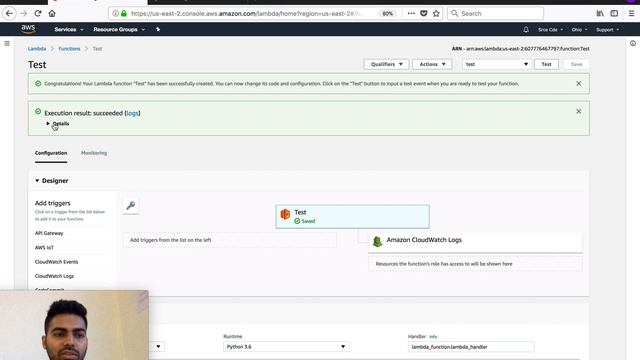Screen dimensions: 640x360
Task: Open the Actions dropdown
Action: 432,64
